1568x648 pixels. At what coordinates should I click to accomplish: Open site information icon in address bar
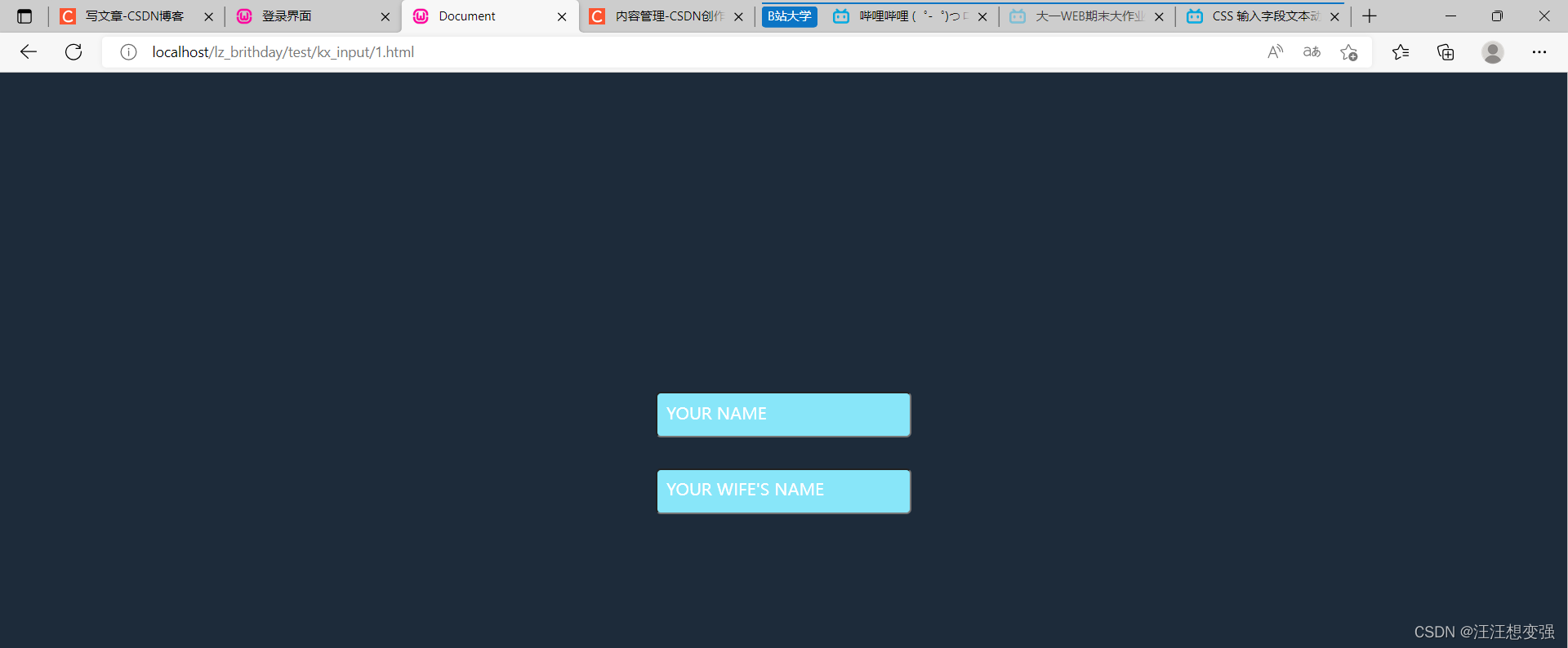pos(128,52)
